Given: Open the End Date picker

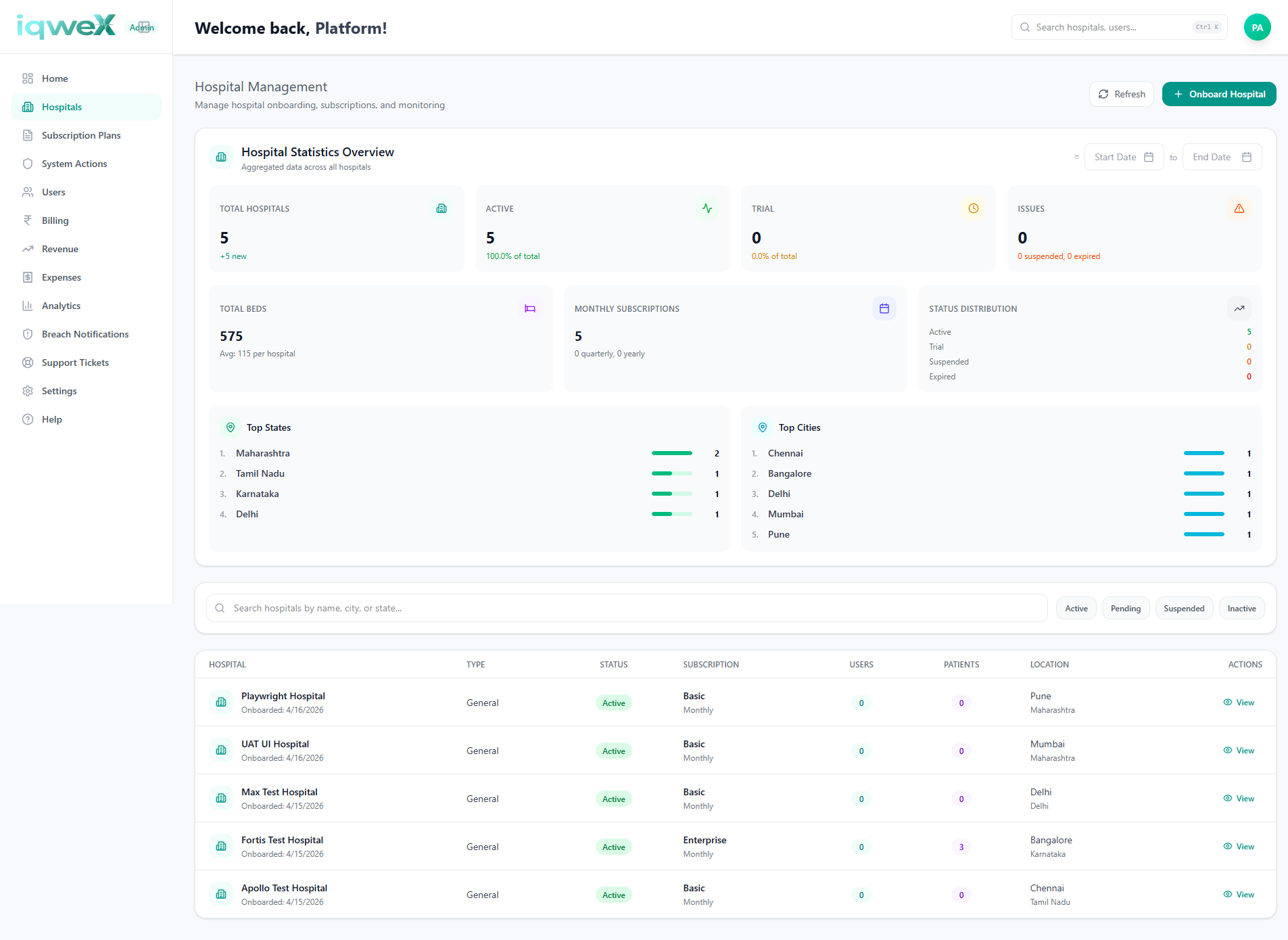Looking at the screenshot, I should 1222,157.
